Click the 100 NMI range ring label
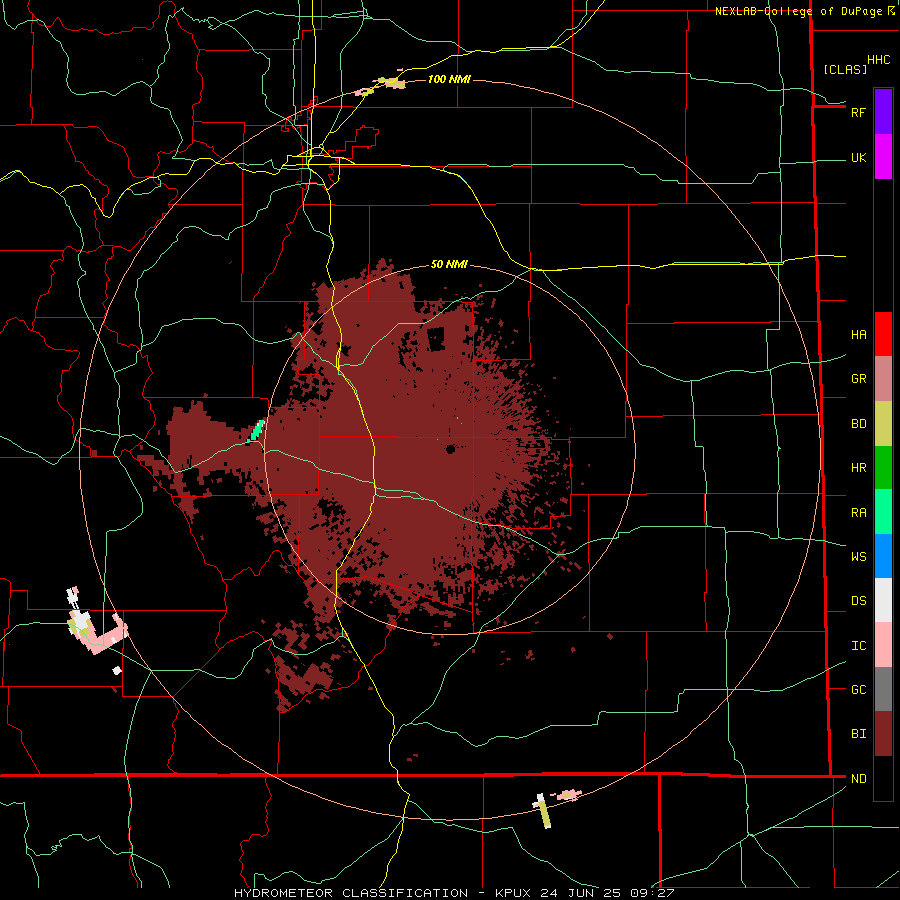 pyautogui.click(x=449, y=79)
